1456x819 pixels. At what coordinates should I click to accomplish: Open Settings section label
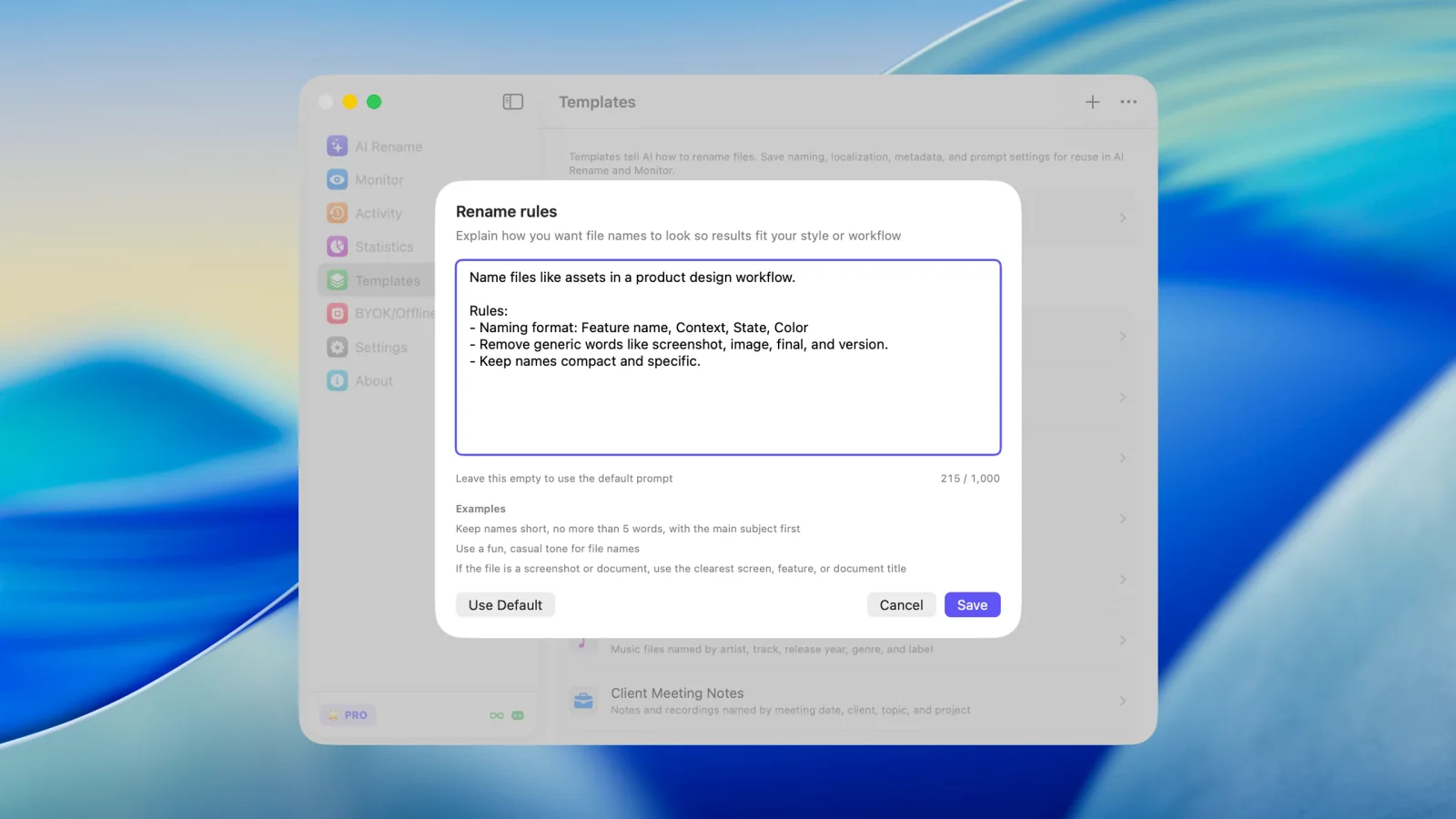coord(381,348)
